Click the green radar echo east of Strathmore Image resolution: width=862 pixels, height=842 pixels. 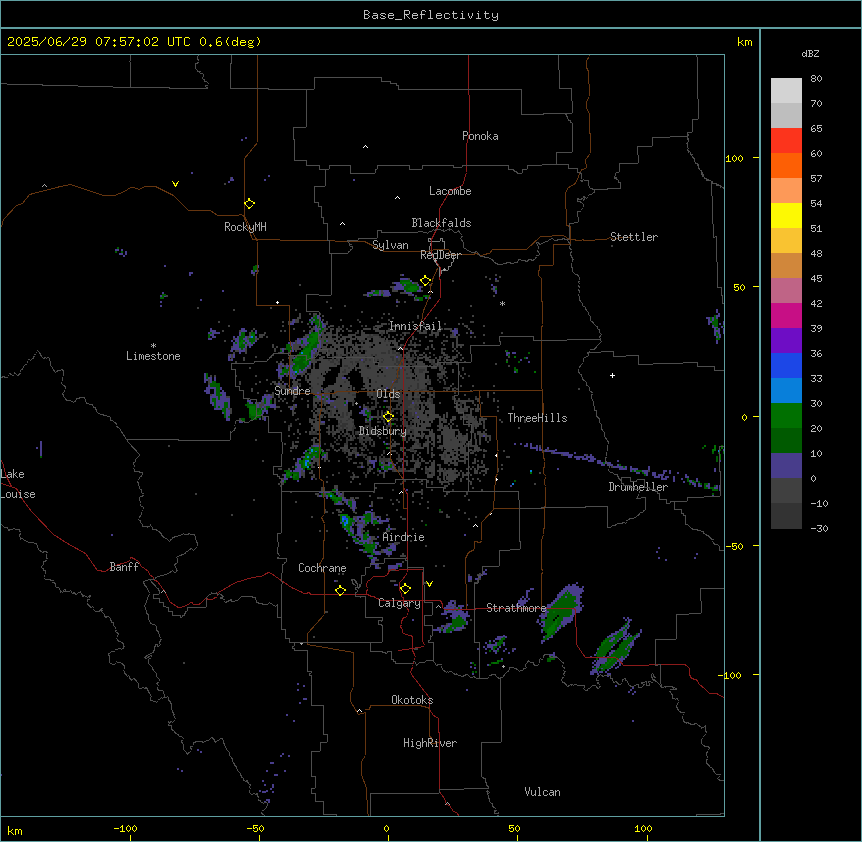tap(561, 611)
